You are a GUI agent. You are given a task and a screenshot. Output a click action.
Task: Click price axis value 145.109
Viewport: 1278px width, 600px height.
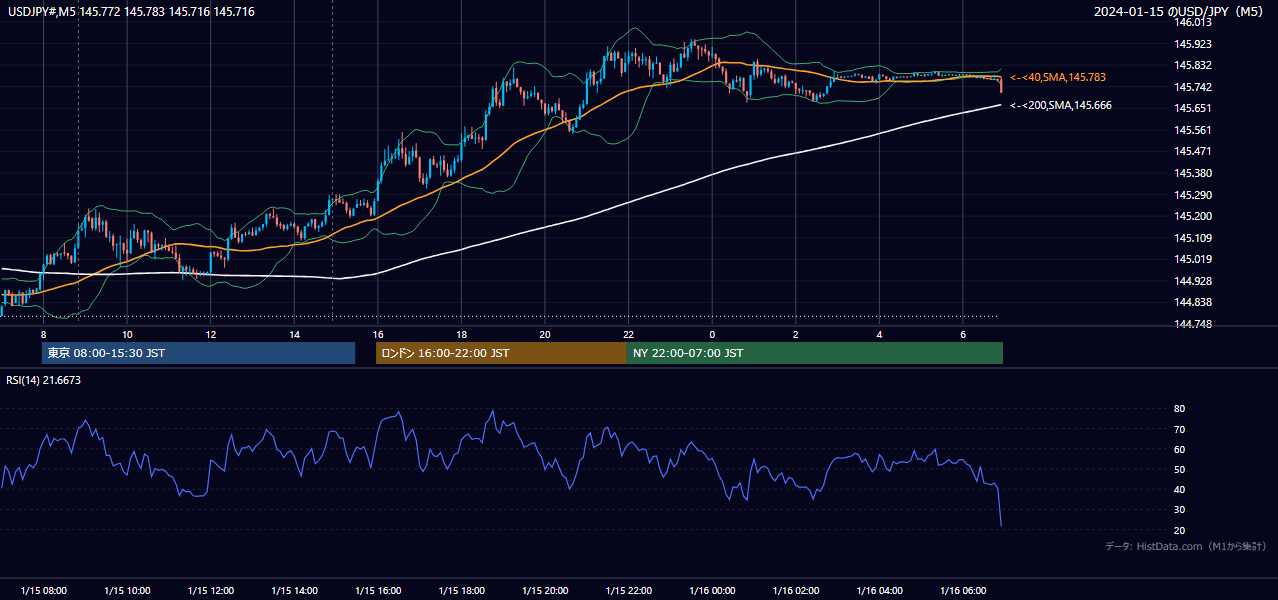[x=1193, y=238]
